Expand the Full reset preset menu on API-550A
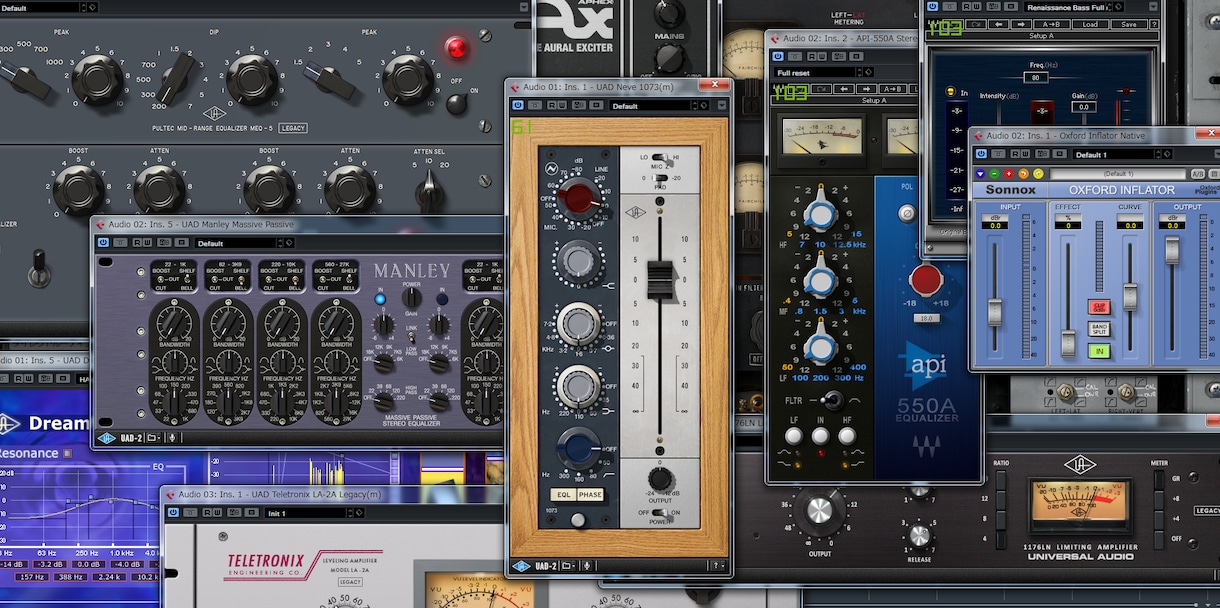 click(817, 73)
